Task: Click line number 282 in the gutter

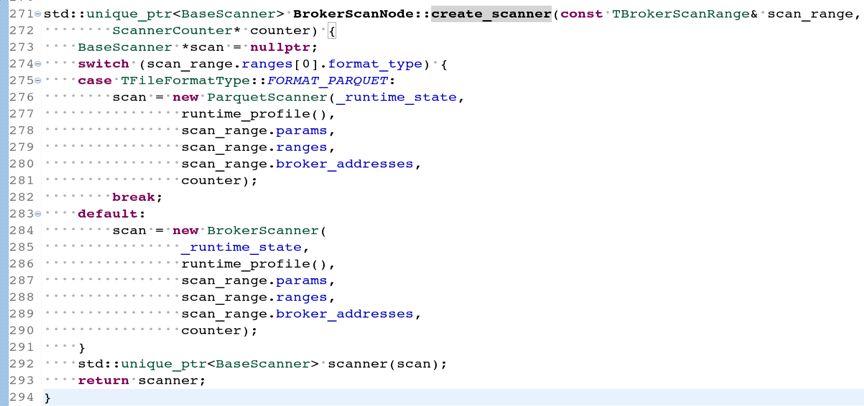Action: pyautogui.click(x=21, y=197)
